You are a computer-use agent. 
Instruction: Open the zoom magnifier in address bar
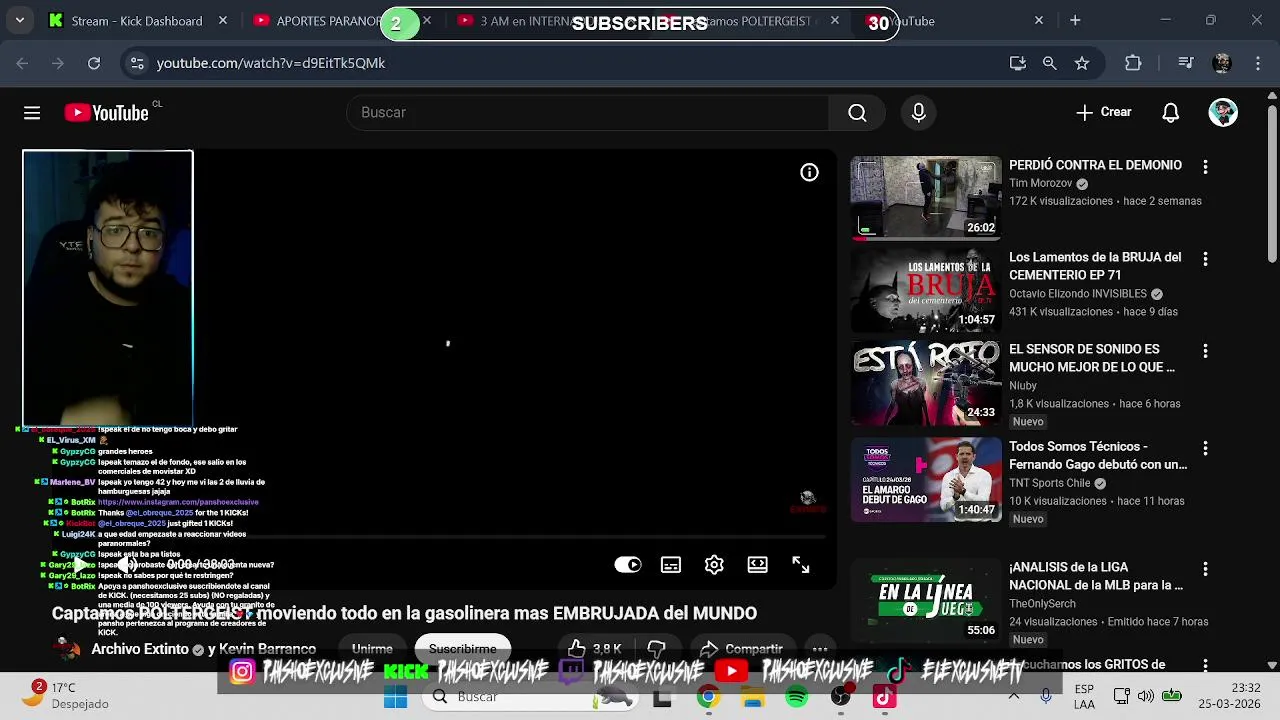(1049, 63)
